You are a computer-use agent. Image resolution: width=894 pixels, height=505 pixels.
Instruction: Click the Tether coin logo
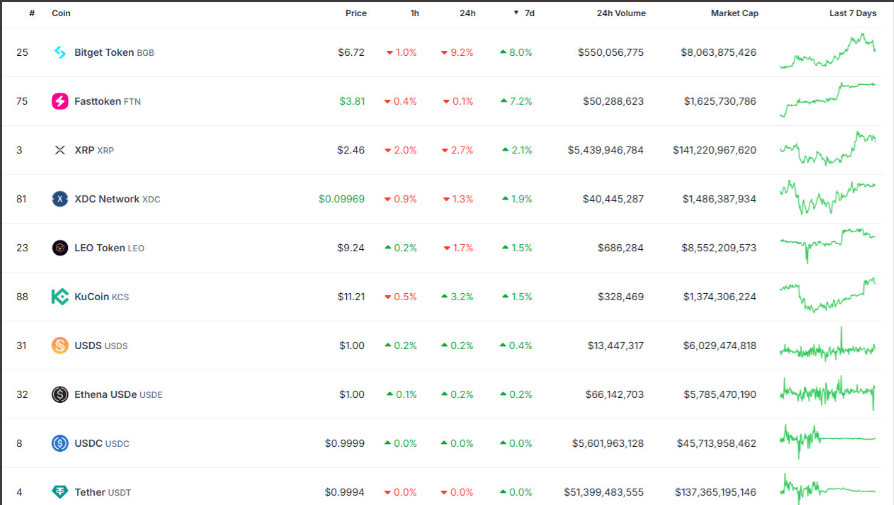[60, 492]
